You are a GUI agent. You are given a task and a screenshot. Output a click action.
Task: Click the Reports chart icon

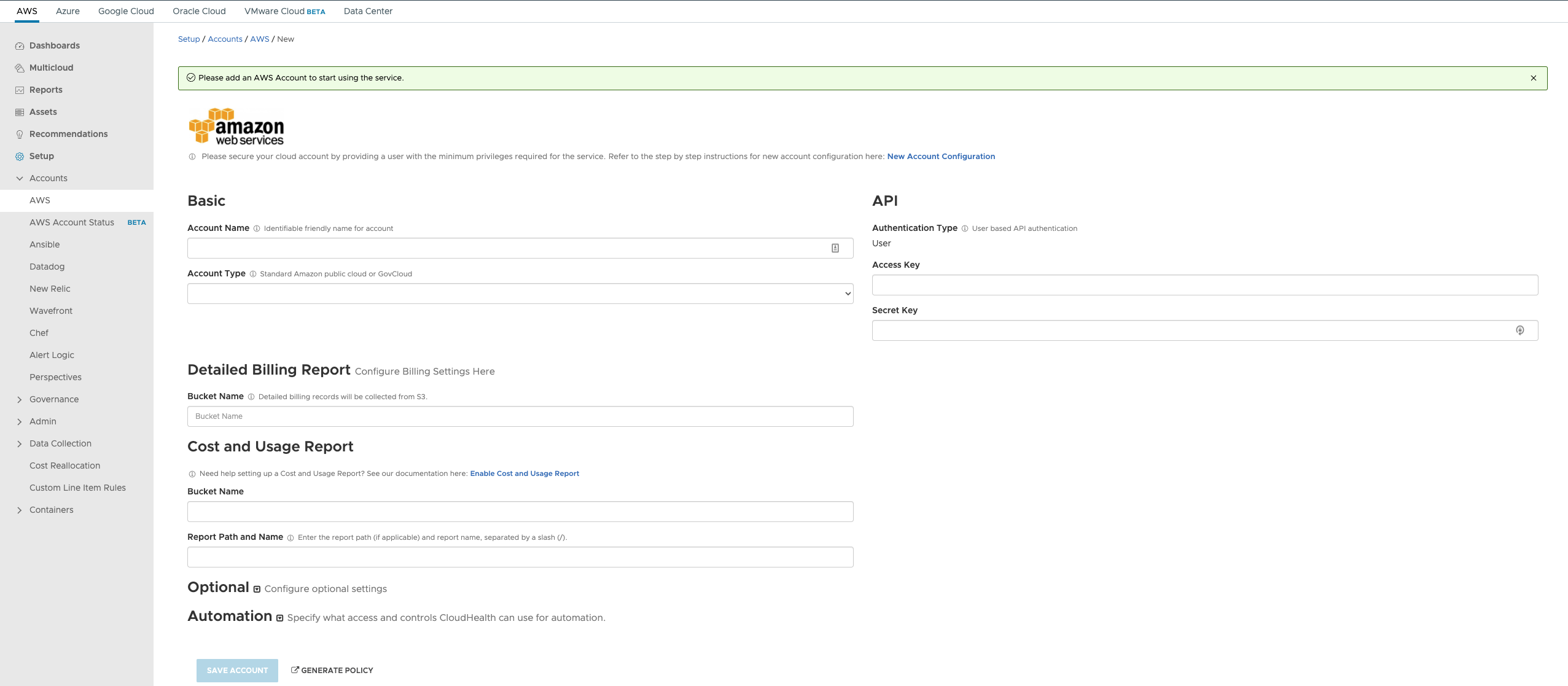[x=20, y=90]
